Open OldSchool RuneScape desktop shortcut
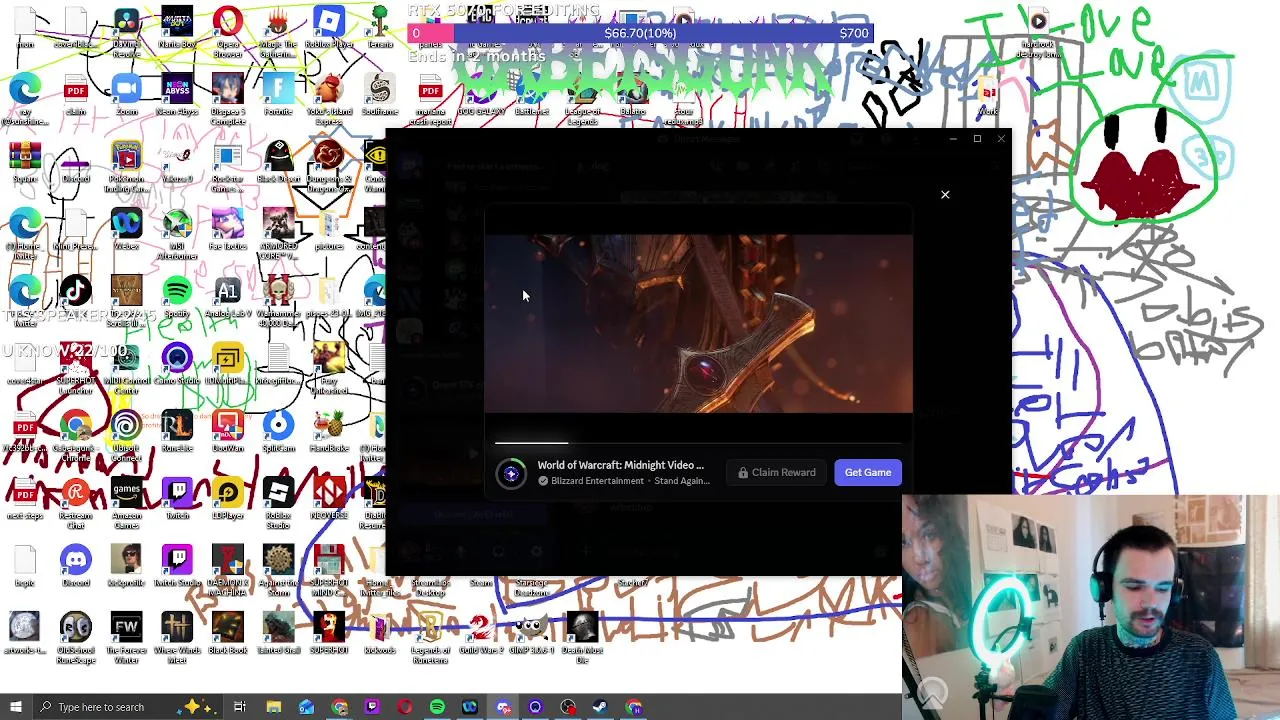This screenshot has width=1280, height=720. tap(75, 636)
